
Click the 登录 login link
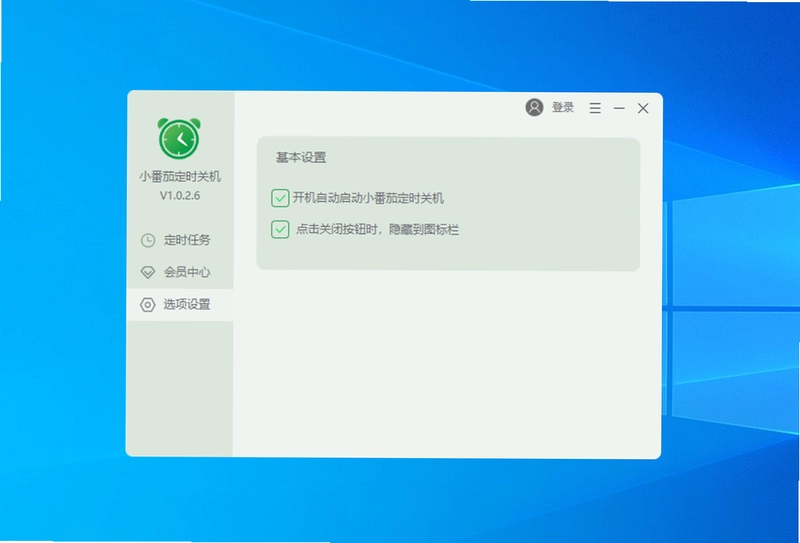tap(563, 107)
